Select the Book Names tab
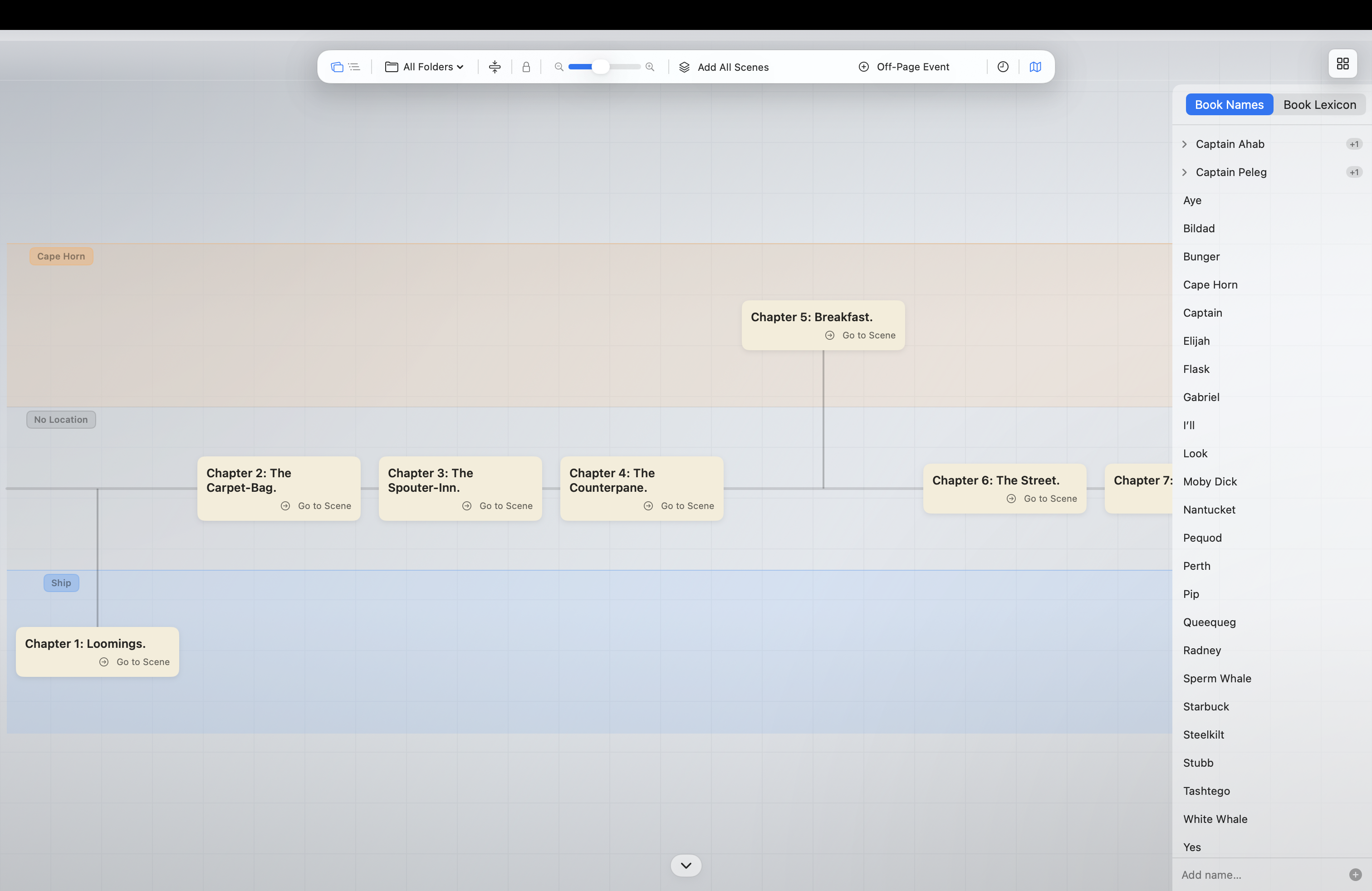This screenshot has width=1372, height=891. (x=1229, y=104)
